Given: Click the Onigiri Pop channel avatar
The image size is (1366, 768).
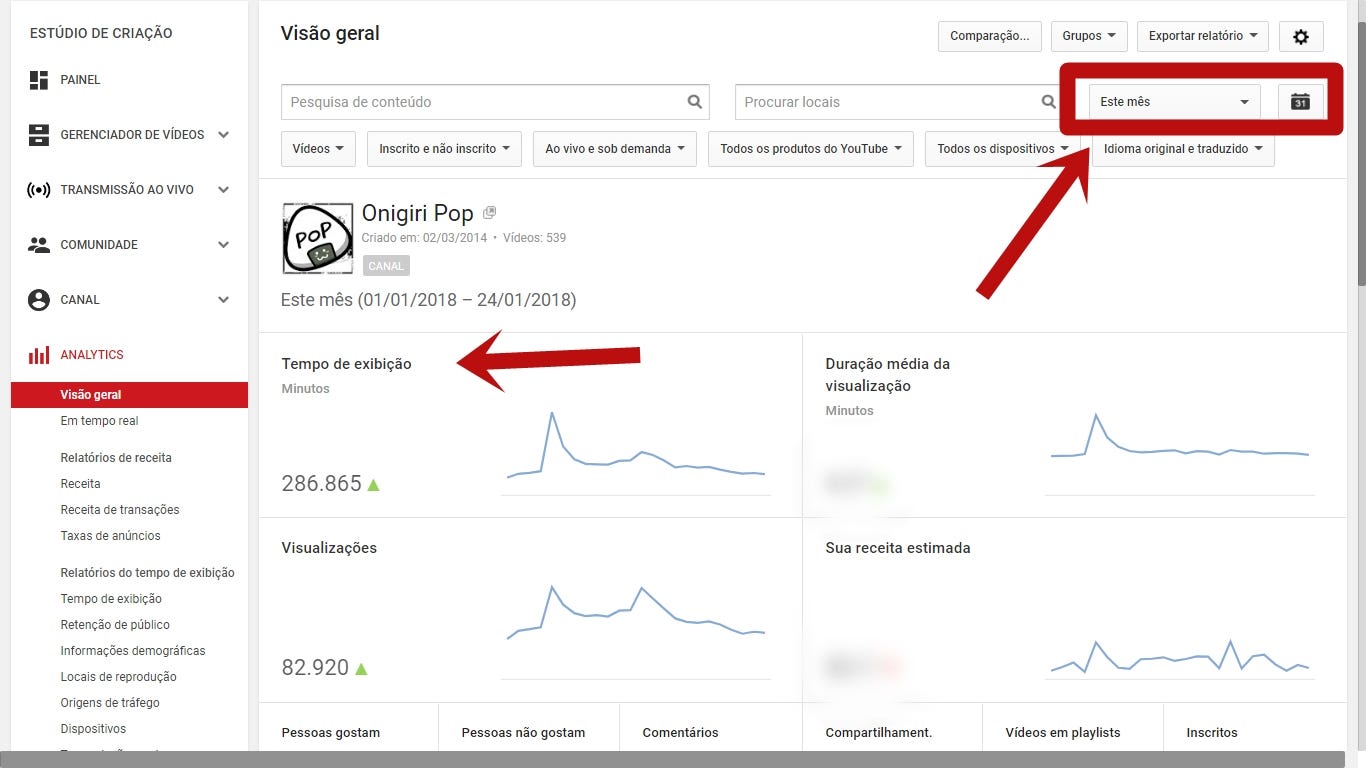Looking at the screenshot, I should tap(318, 238).
